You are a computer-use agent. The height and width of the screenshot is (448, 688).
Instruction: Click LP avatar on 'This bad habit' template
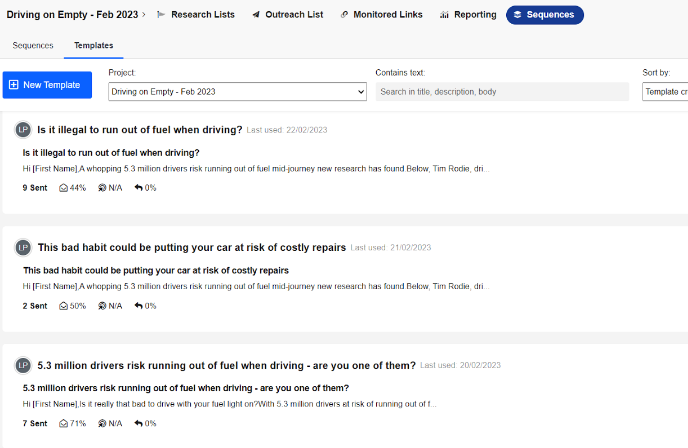click(23, 247)
